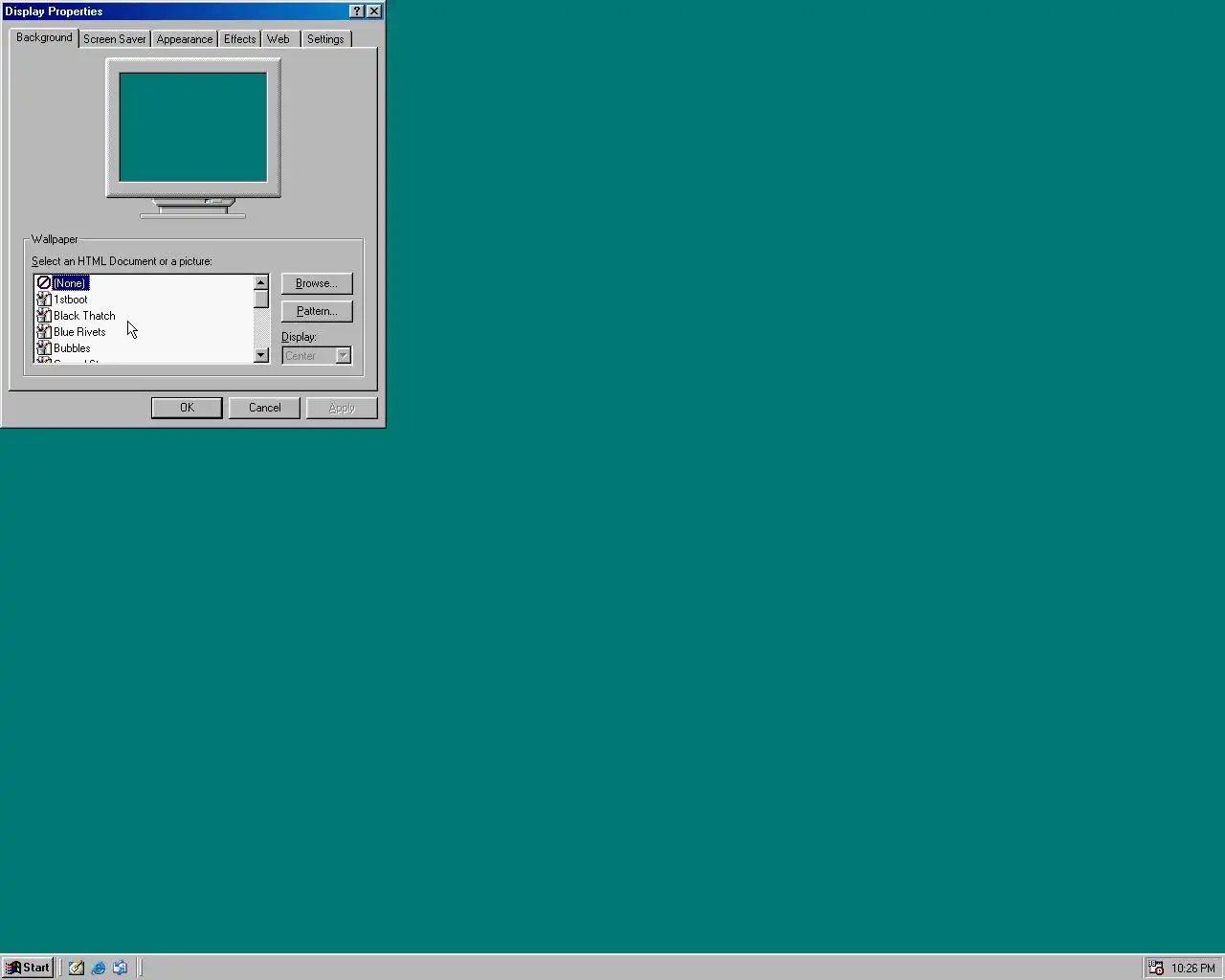Click the wallpaper list scroll down arrow
Image resolution: width=1225 pixels, height=980 pixels.
[261, 355]
